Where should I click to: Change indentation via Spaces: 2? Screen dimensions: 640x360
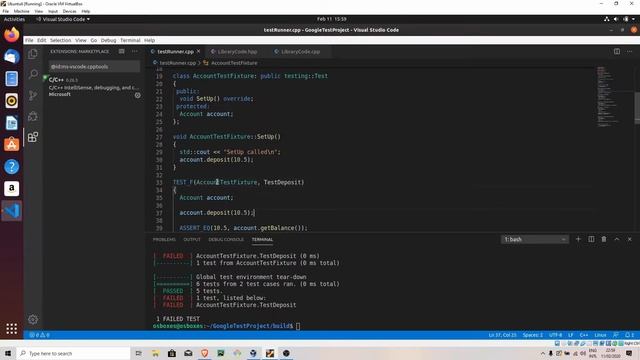coord(533,335)
